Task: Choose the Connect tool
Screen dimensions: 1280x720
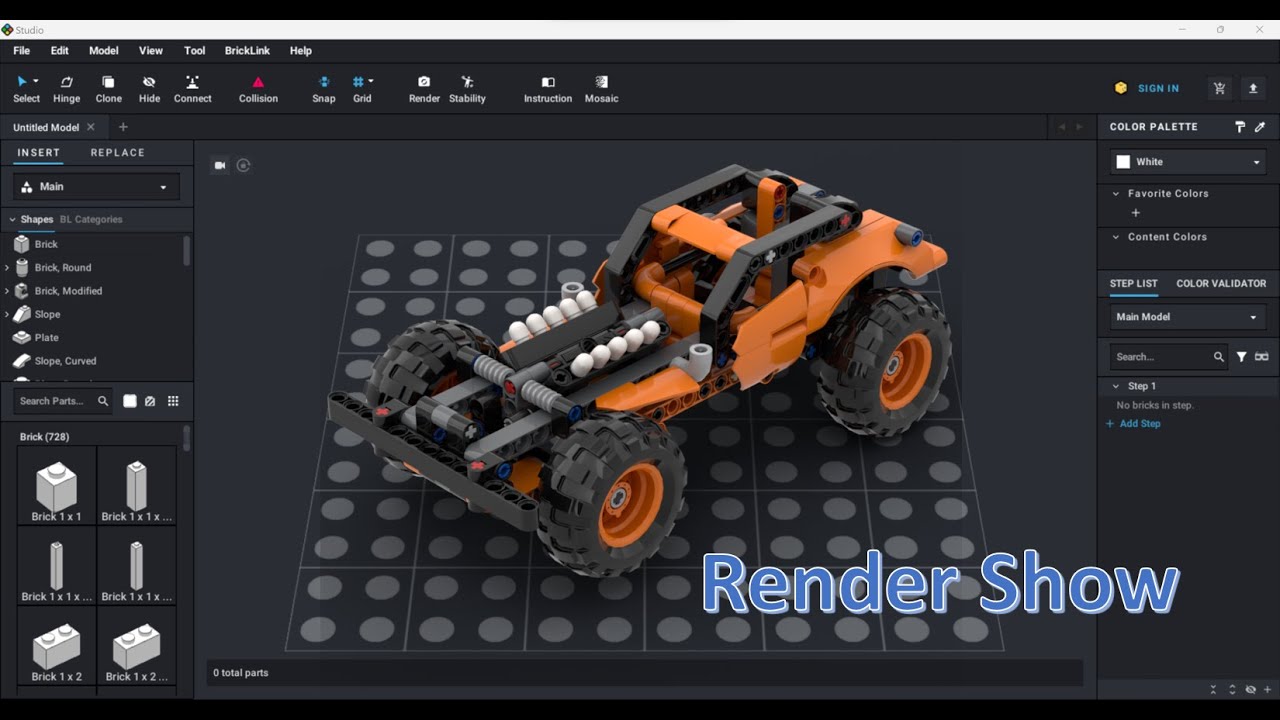Action: pyautogui.click(x=193, y=89)
